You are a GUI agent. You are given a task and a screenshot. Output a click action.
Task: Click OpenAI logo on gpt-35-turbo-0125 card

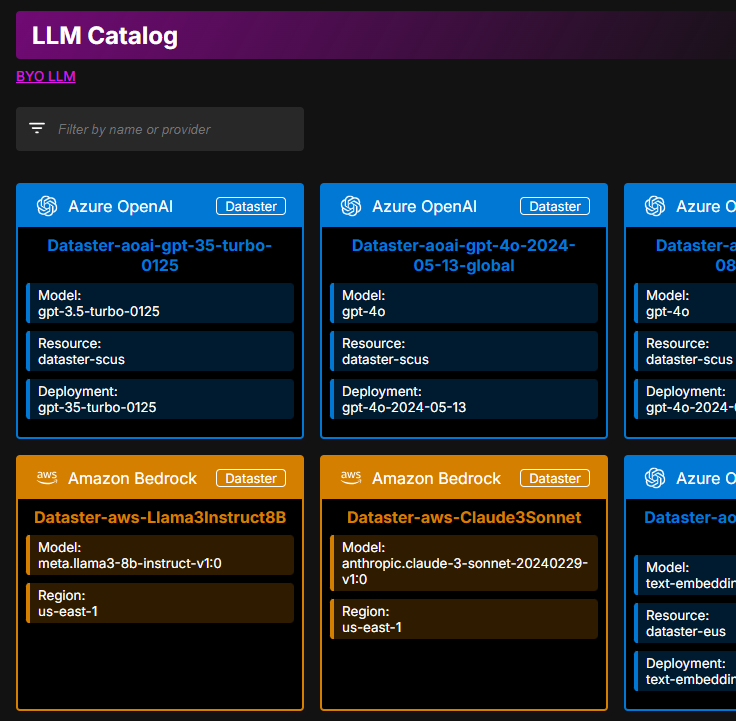(47, 206)
